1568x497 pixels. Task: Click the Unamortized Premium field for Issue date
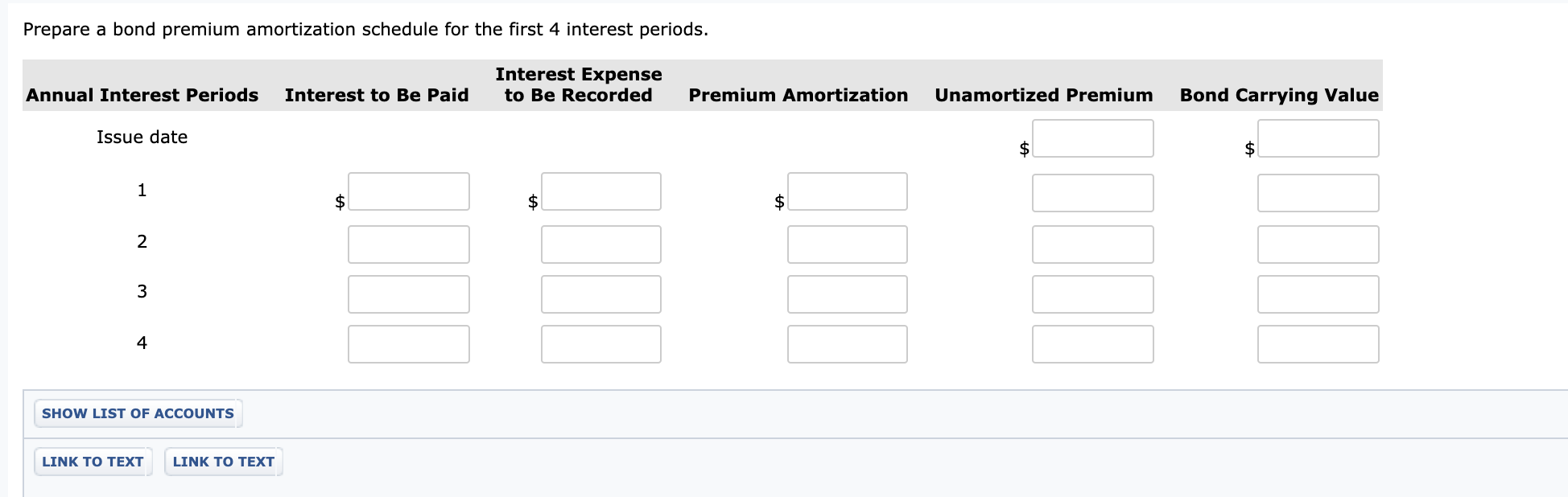1092,138
